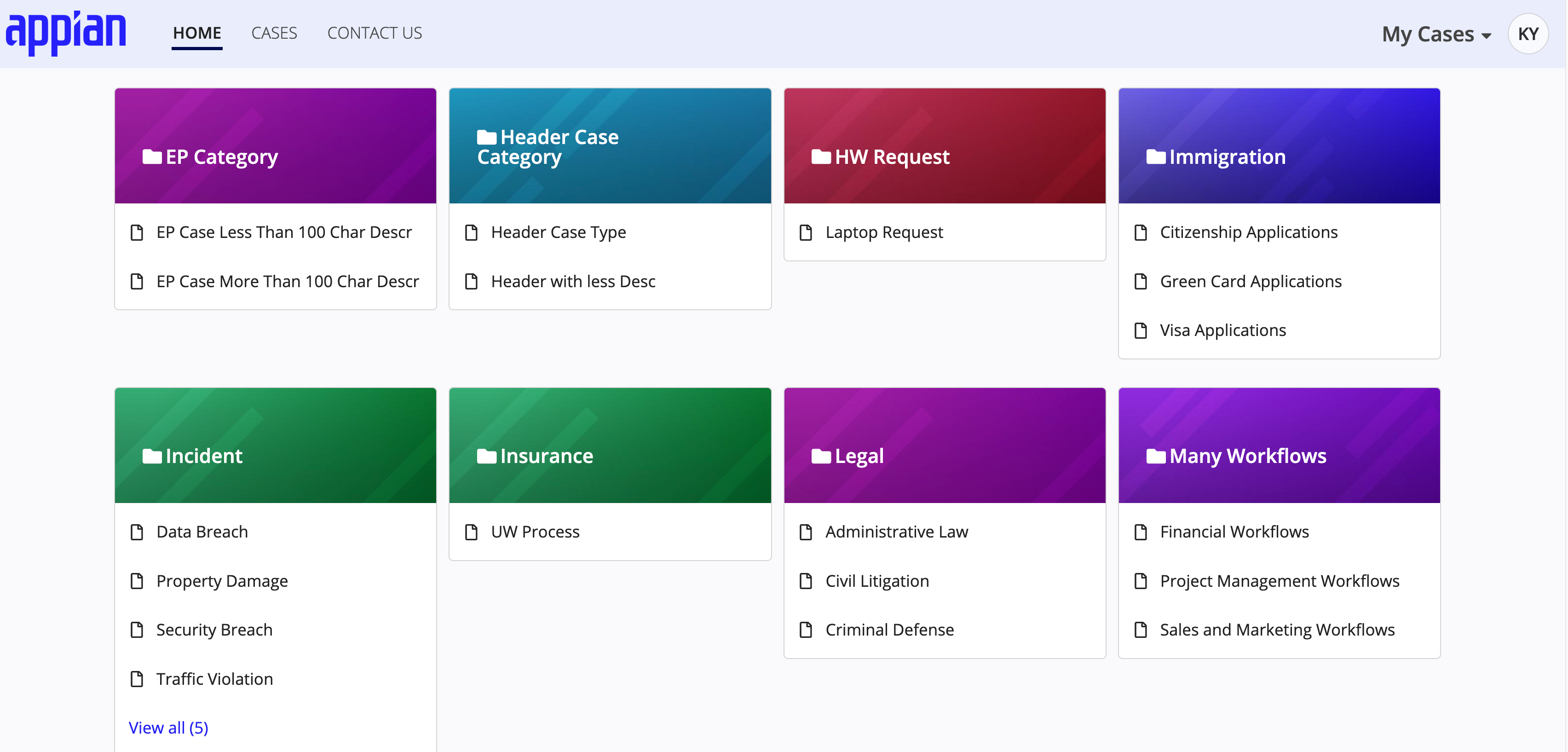1568x752 pixels.
Task: Click the Many Workflows folder icon
Action: pos(1156,456)
